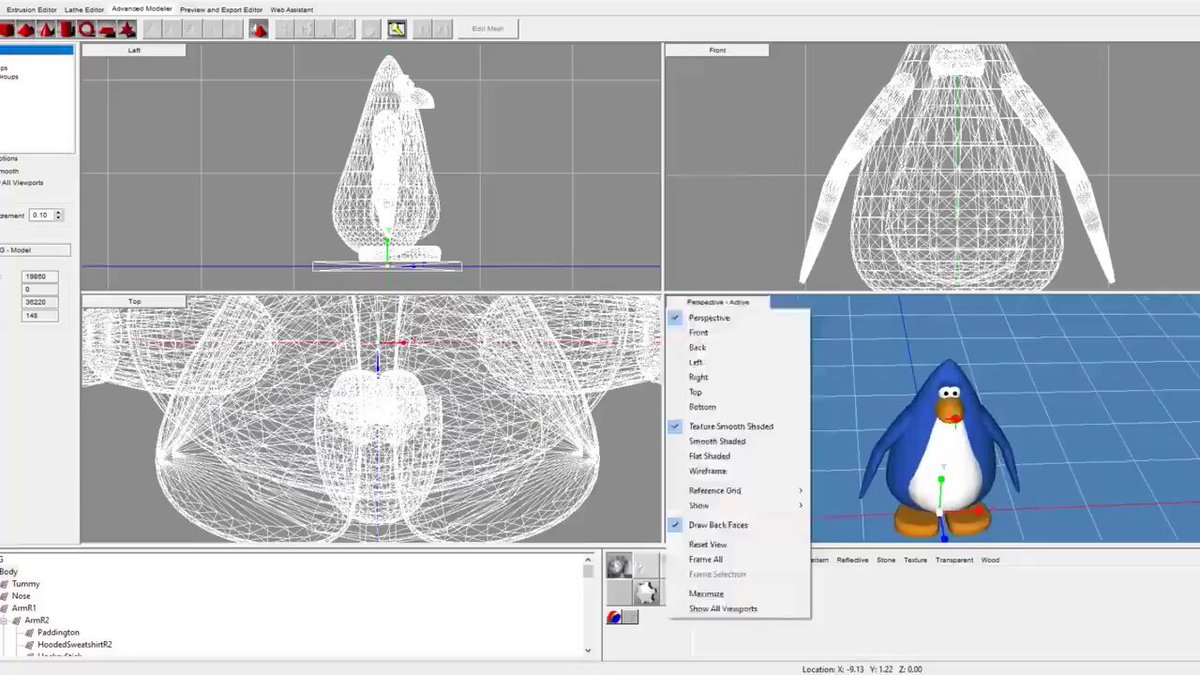
Task: Choose Front view in context menu
Action: point(698,333)
